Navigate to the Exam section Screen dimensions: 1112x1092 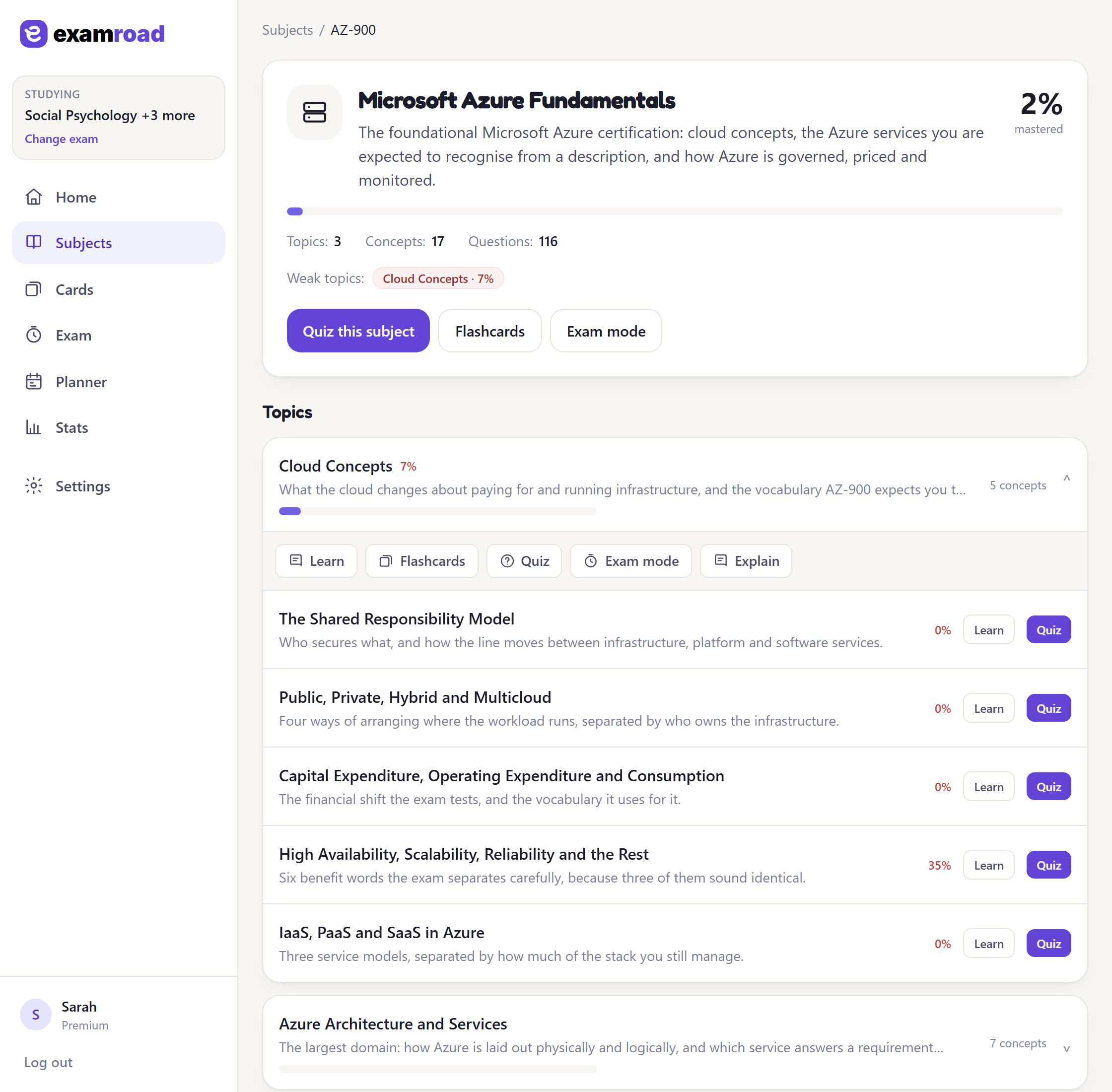pyautogui.click(x=119, y=335)
